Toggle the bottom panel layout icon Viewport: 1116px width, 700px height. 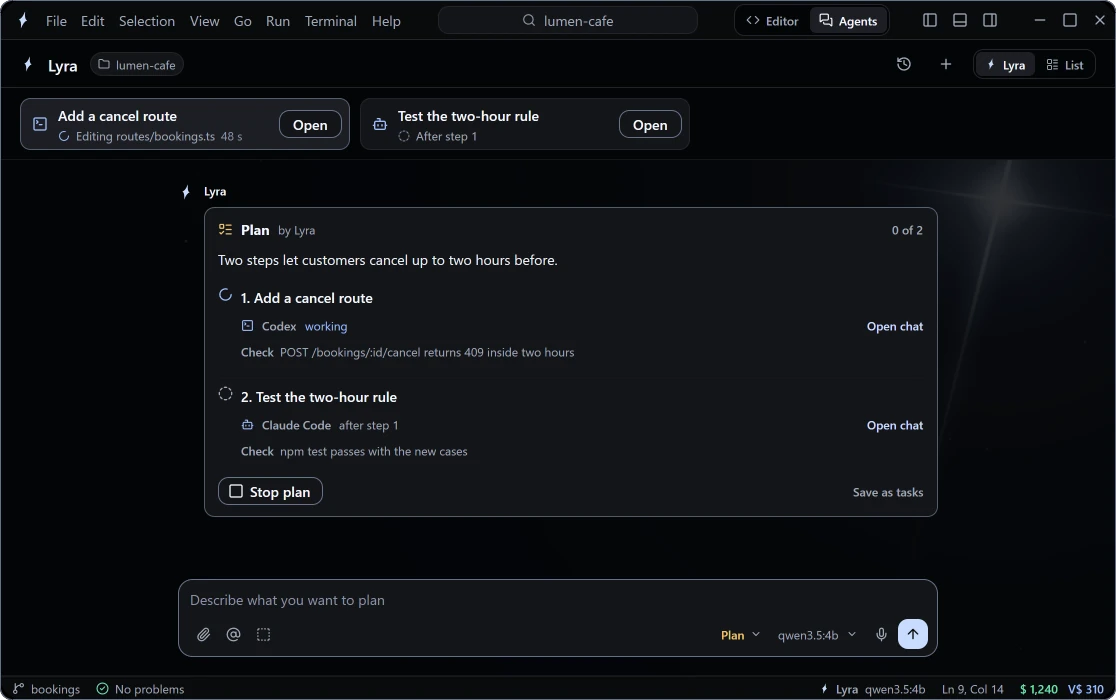(959, 21)
